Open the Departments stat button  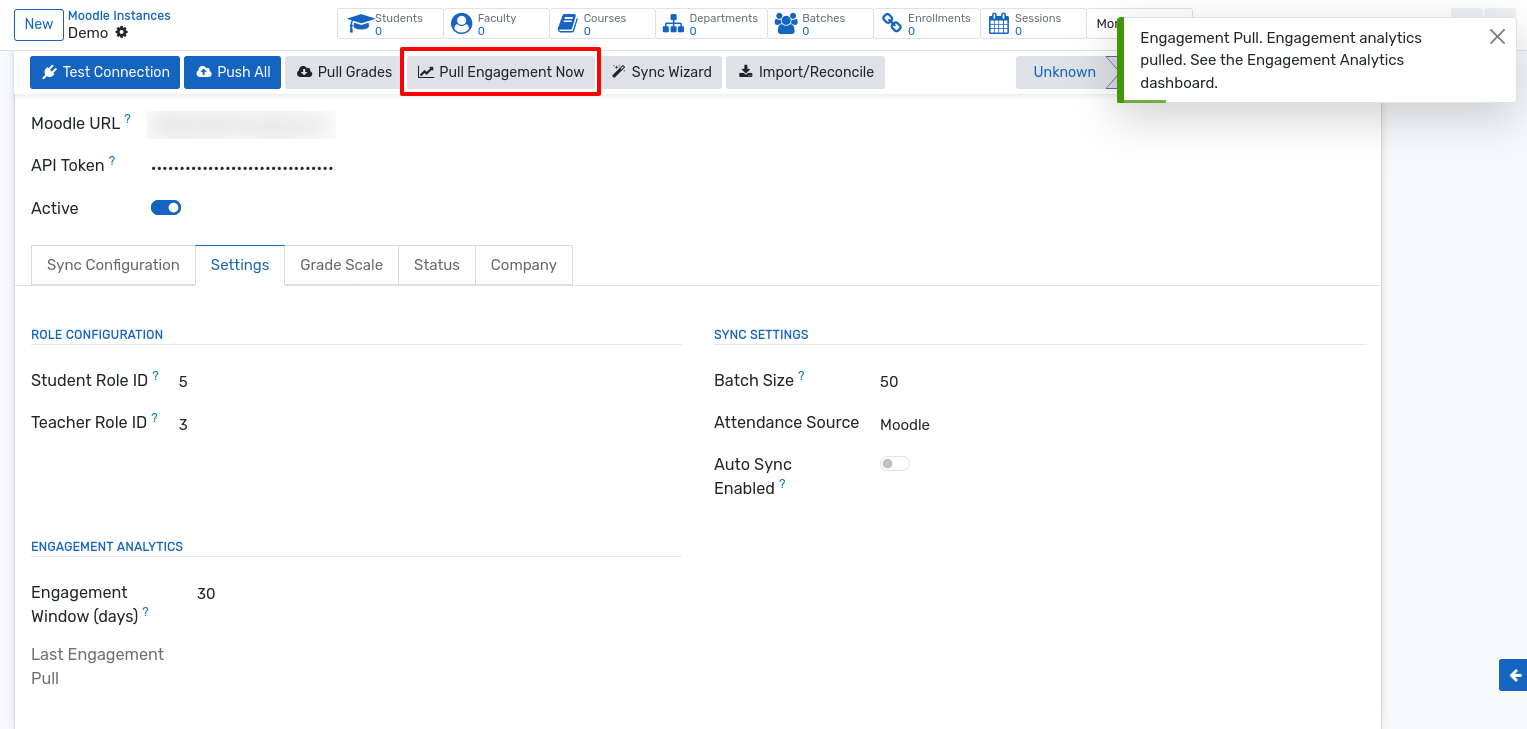(x=712, y=24)
